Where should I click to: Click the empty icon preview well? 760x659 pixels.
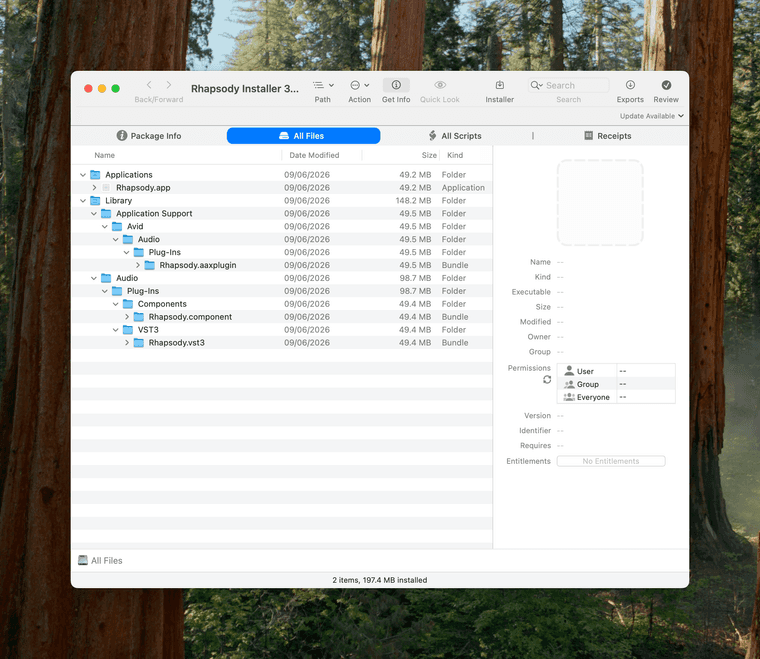600,203
